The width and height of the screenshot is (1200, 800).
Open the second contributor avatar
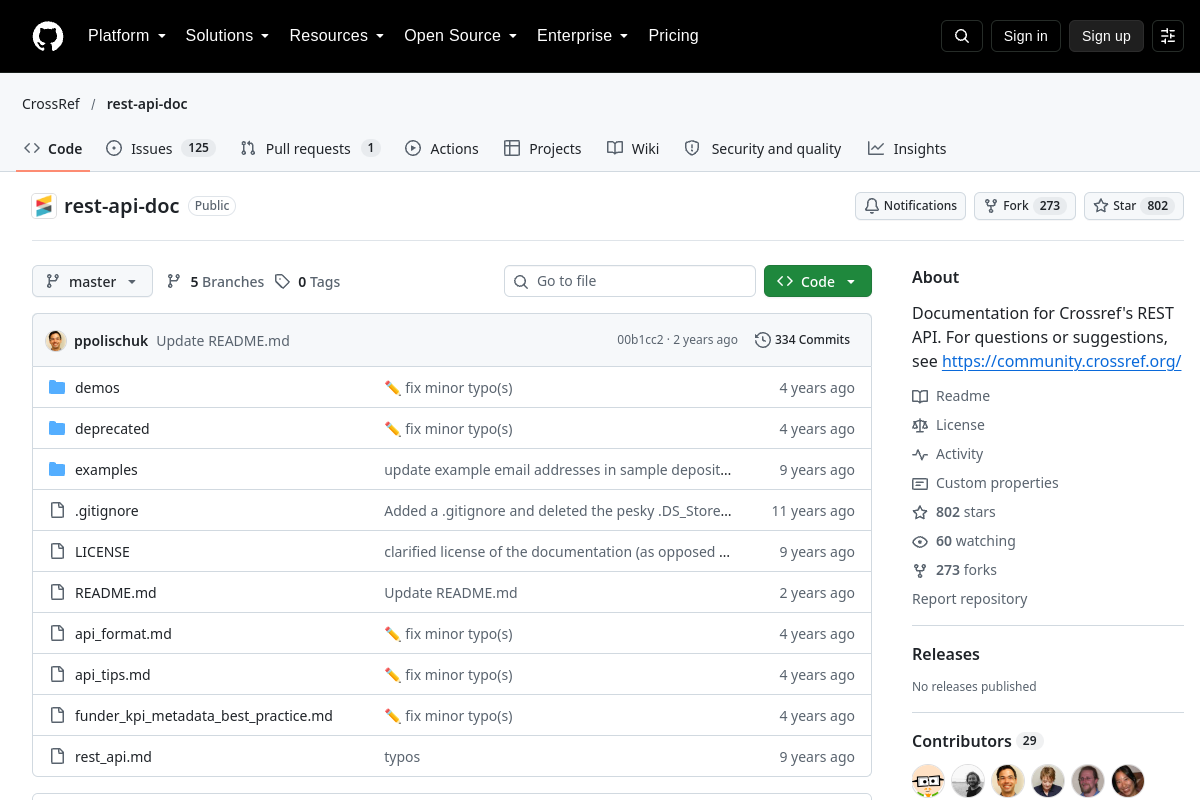pyautogui.click(x=968, y=781)
